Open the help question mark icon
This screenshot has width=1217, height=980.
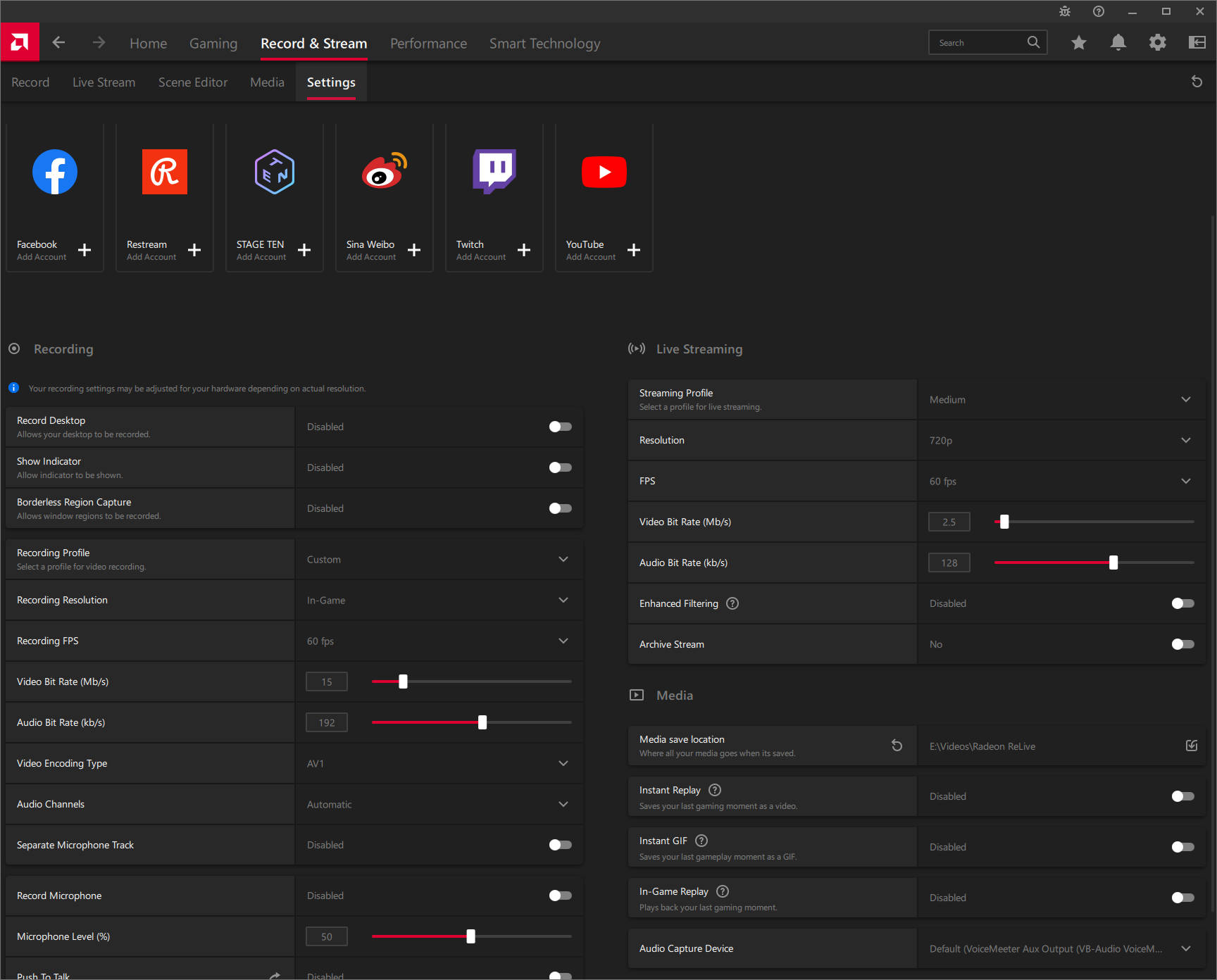(1099, 11)
